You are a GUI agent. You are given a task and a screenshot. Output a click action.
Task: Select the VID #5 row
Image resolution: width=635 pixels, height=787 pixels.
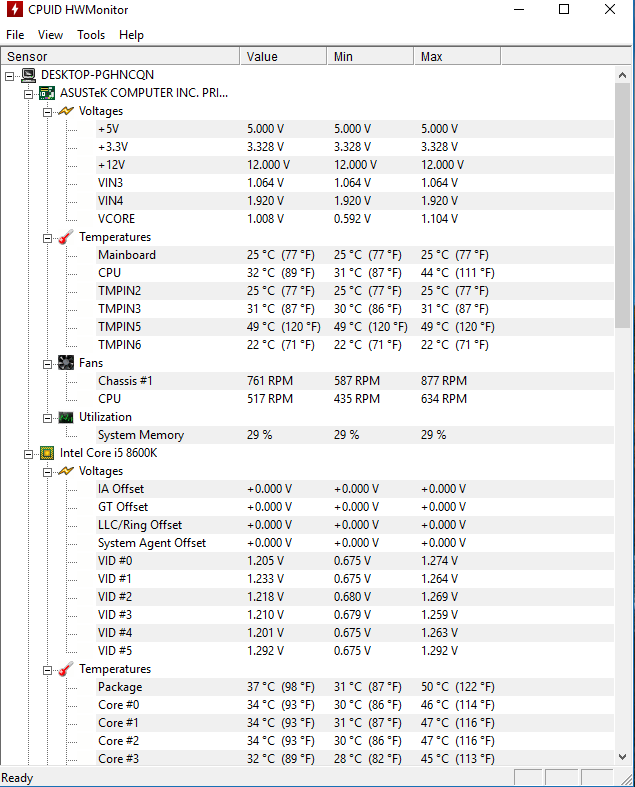pyautogui.click(x=355, y=651)
